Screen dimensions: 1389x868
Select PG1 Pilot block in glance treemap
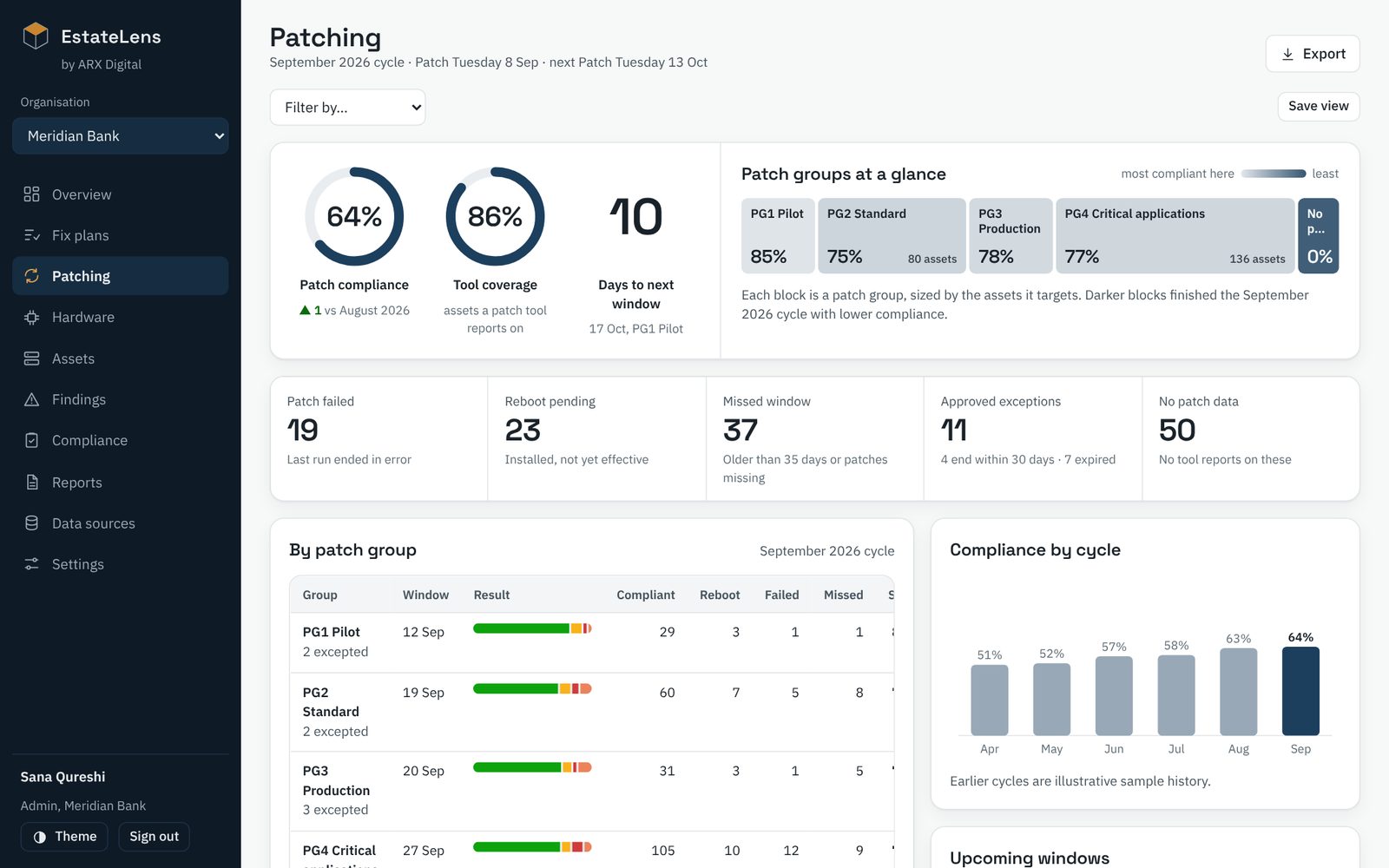click(778, 236)
